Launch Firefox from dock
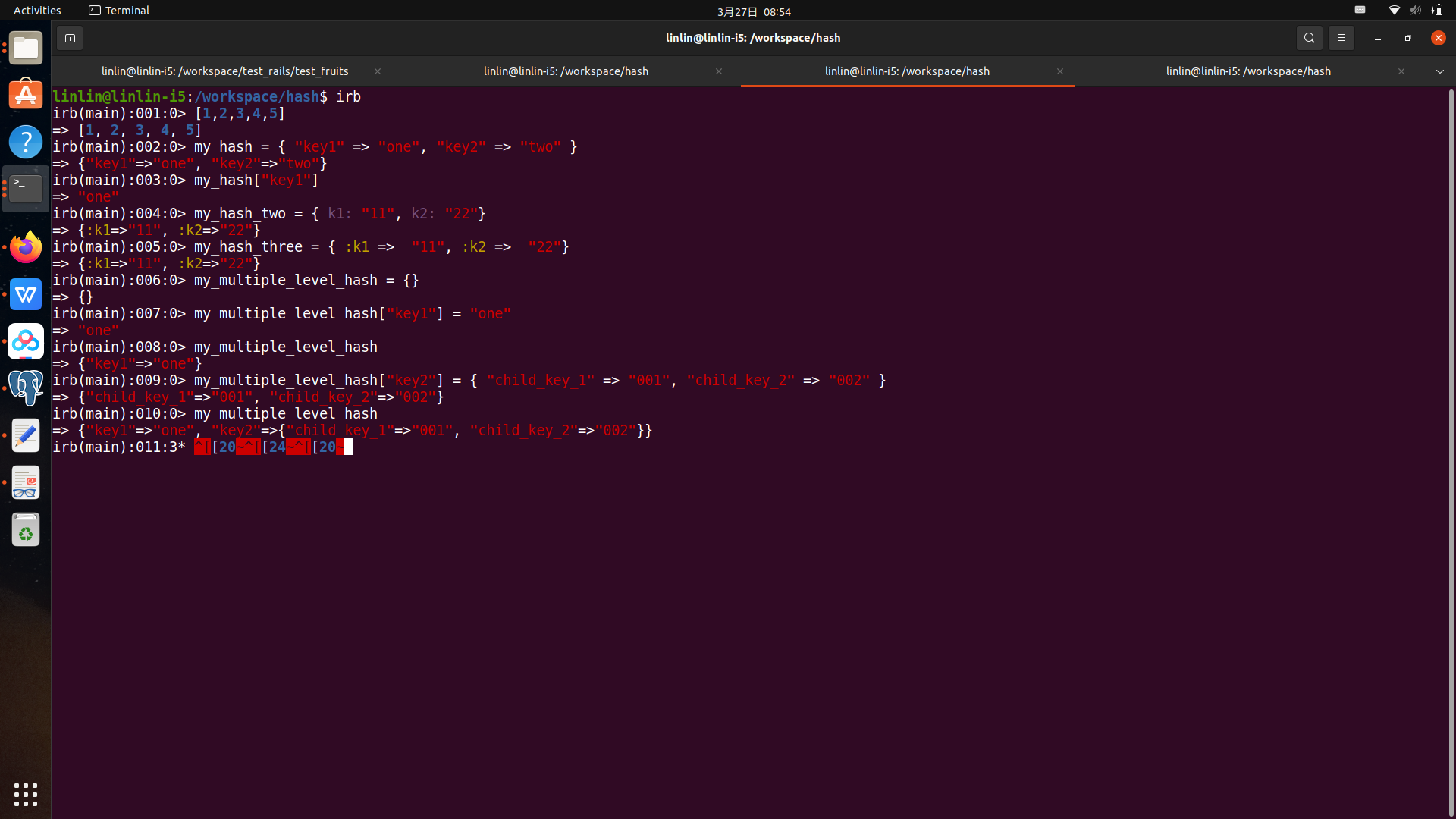The width and height of the screenshot is (1456, 819). point(26,247)
